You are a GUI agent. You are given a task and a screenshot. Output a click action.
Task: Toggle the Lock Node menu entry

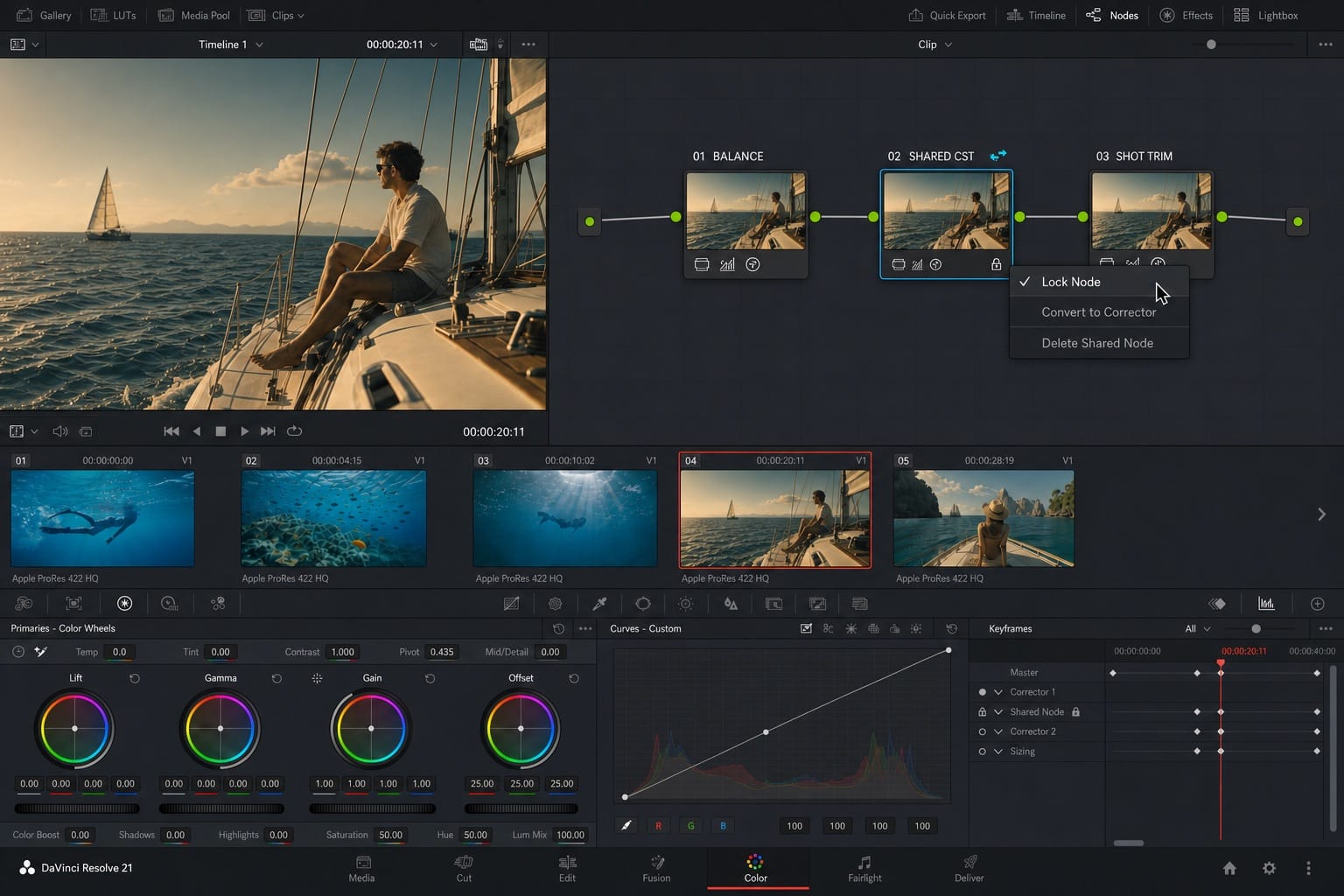point(1098,282)
